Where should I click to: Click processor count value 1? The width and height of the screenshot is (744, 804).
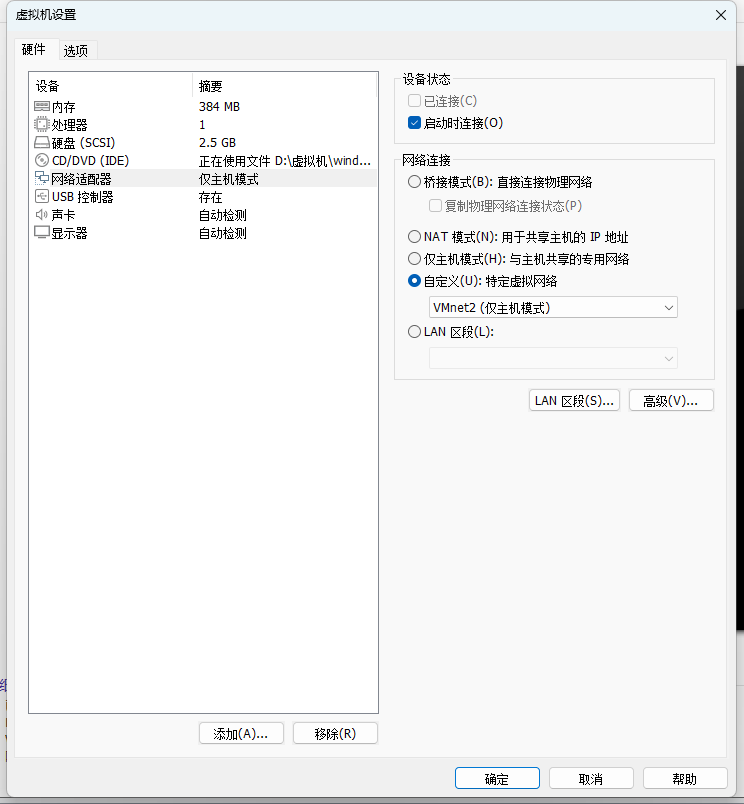tap(202, 125)
